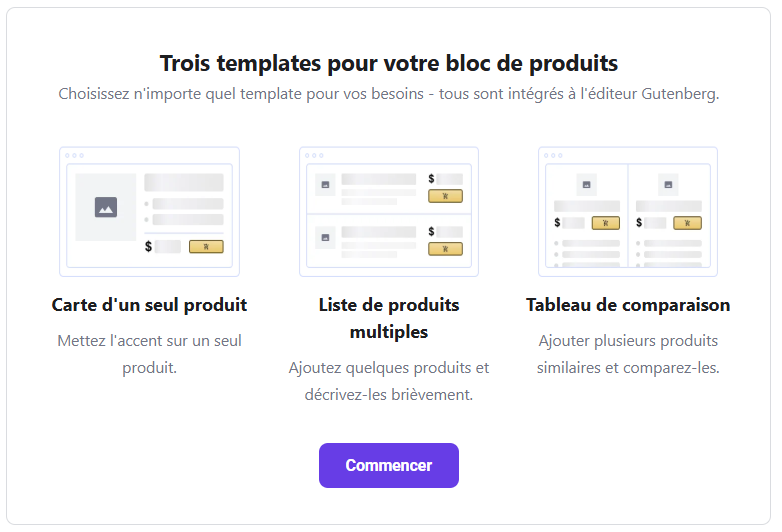Click right column image icon in comparison table

[x=668, y=184]
